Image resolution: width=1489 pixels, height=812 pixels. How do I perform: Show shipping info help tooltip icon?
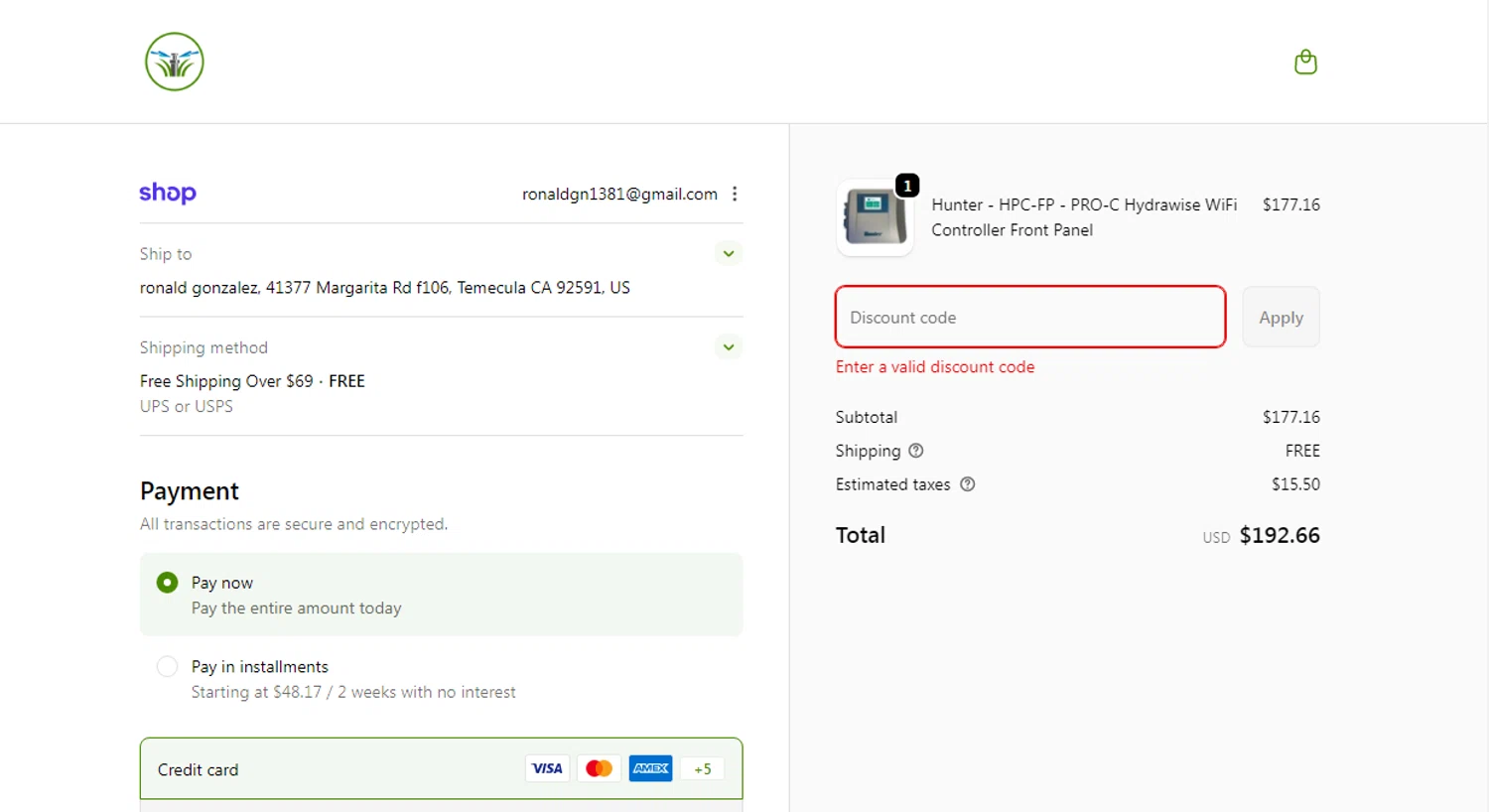(916, 451)
